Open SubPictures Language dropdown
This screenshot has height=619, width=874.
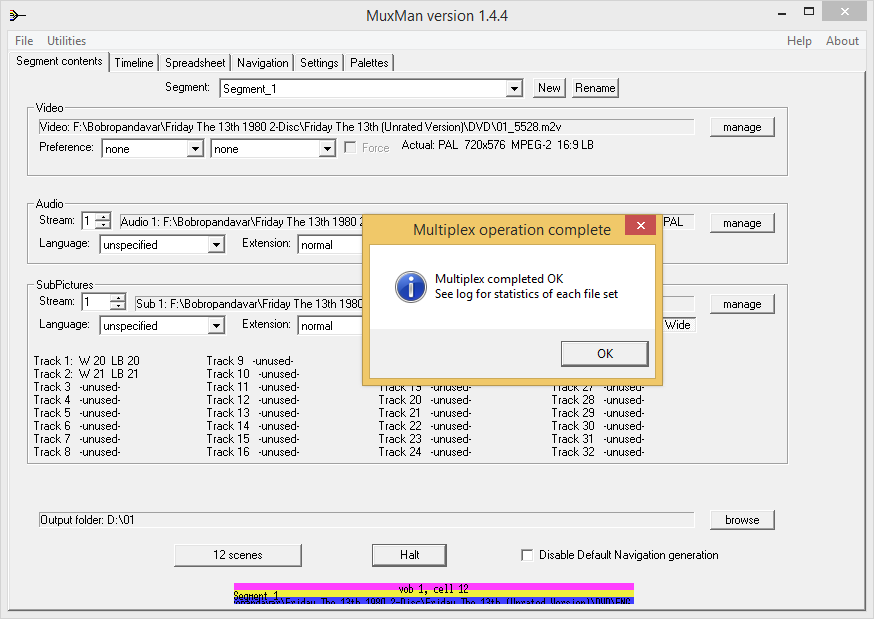pos(216,326)
